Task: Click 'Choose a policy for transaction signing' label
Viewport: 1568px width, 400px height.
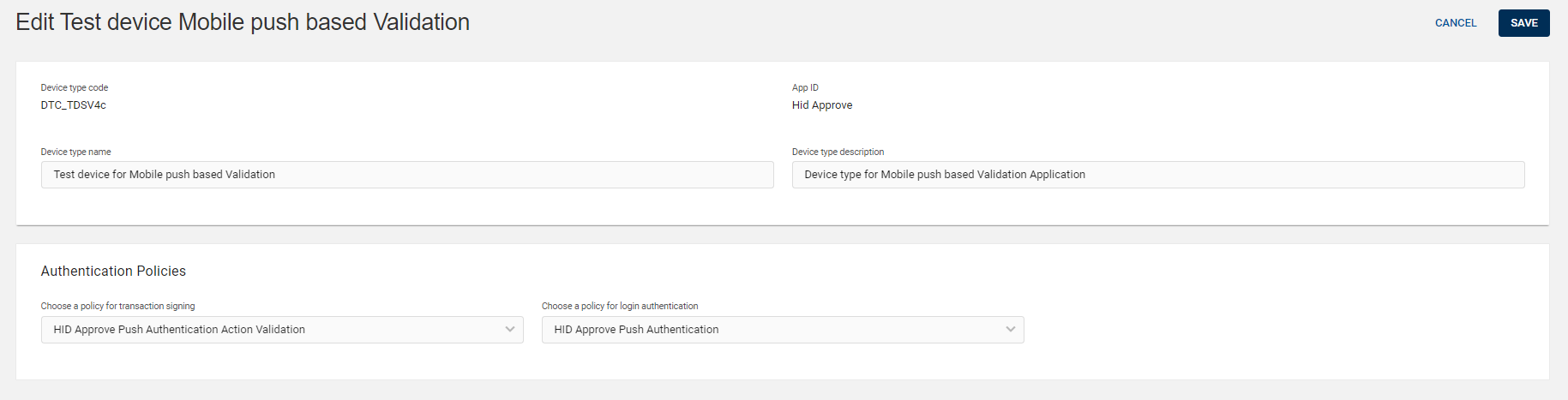Action: point(118,306)
